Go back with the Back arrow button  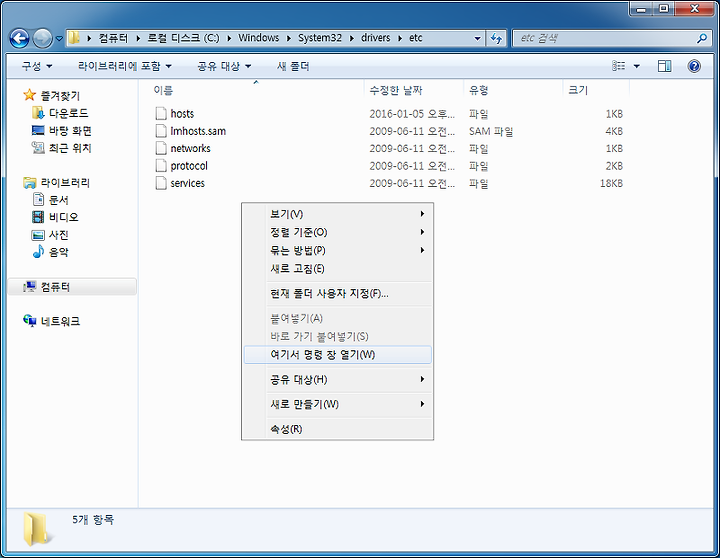click(19, 39)
